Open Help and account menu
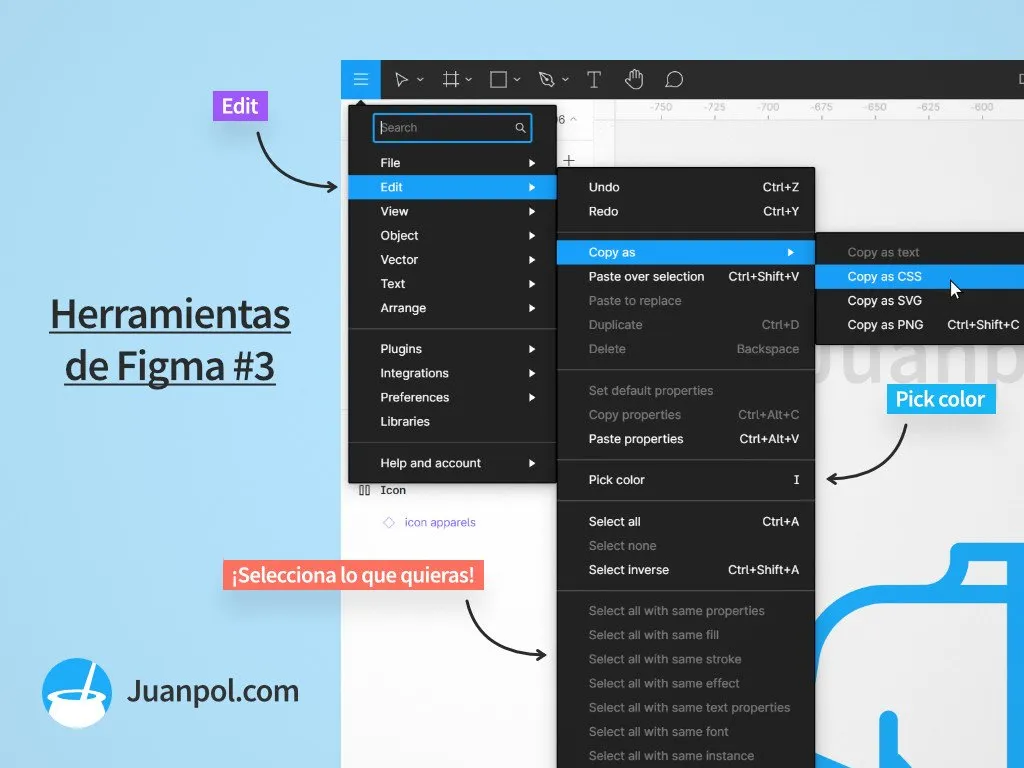 [452, 463]
